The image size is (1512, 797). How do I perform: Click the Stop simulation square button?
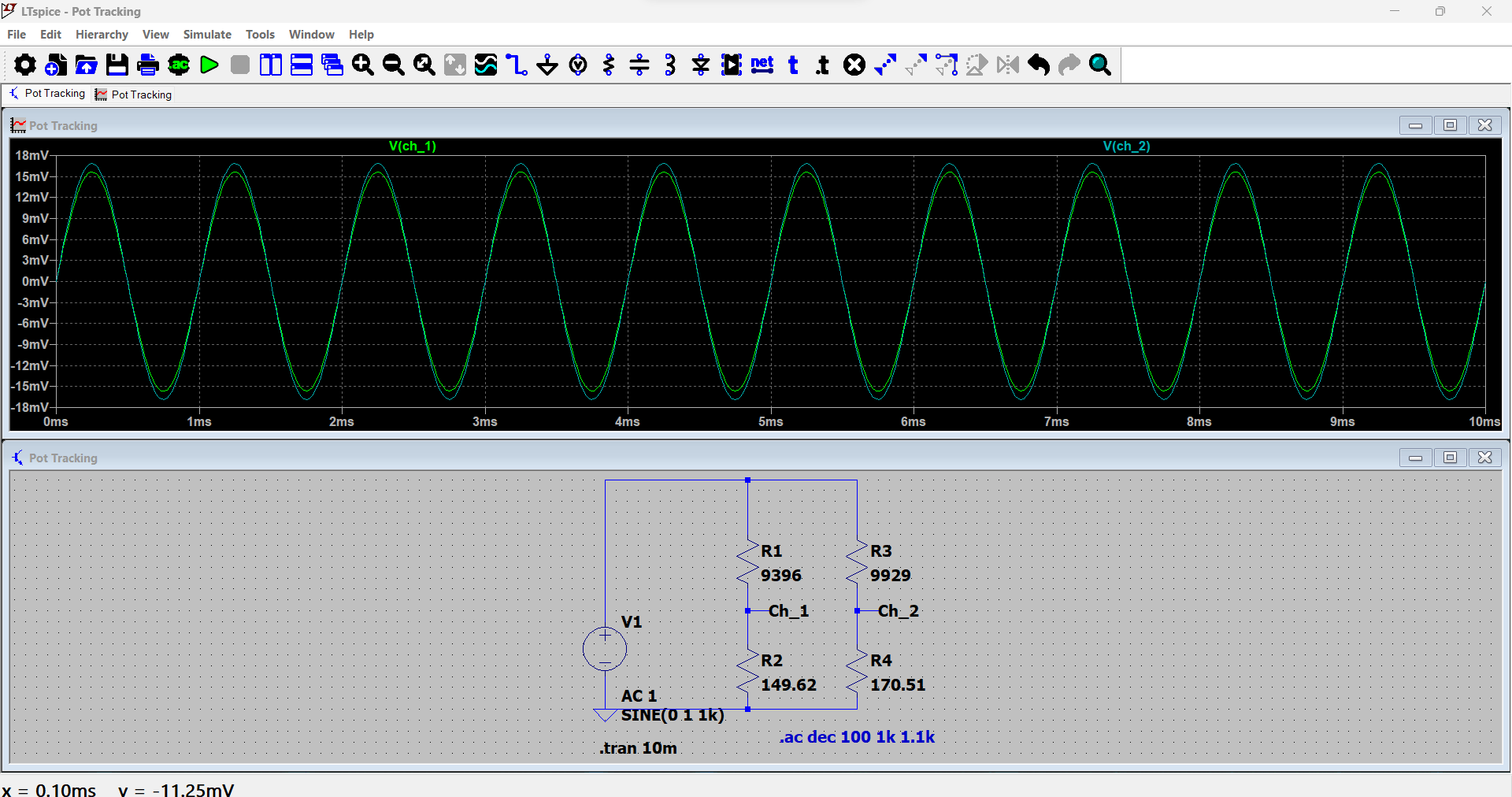pyautogui.click(x=240, y=65)
